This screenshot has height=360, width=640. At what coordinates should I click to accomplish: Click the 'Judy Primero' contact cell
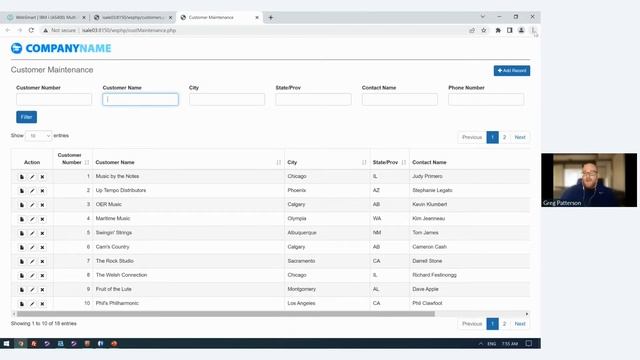427,176
